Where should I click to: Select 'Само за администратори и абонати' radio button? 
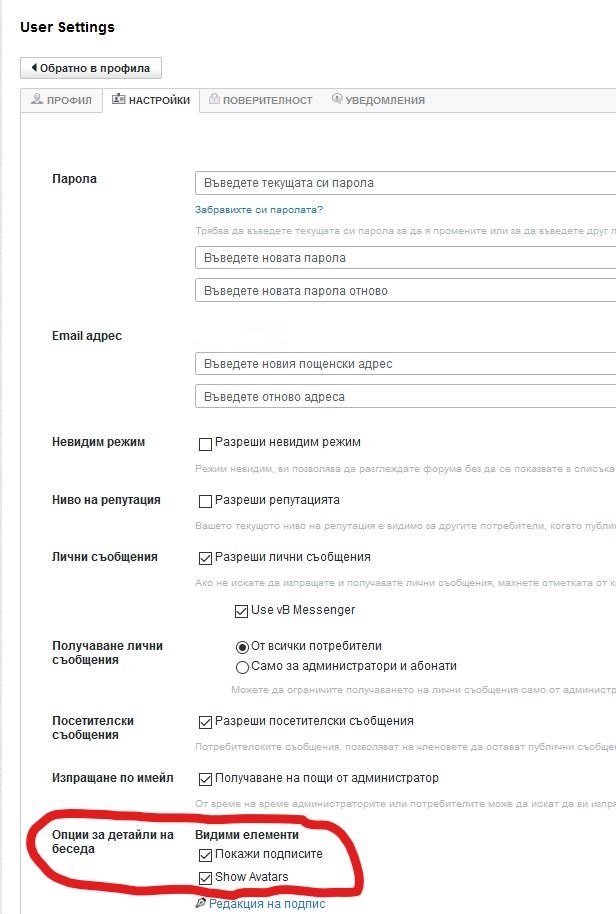(x=242, y=667)
